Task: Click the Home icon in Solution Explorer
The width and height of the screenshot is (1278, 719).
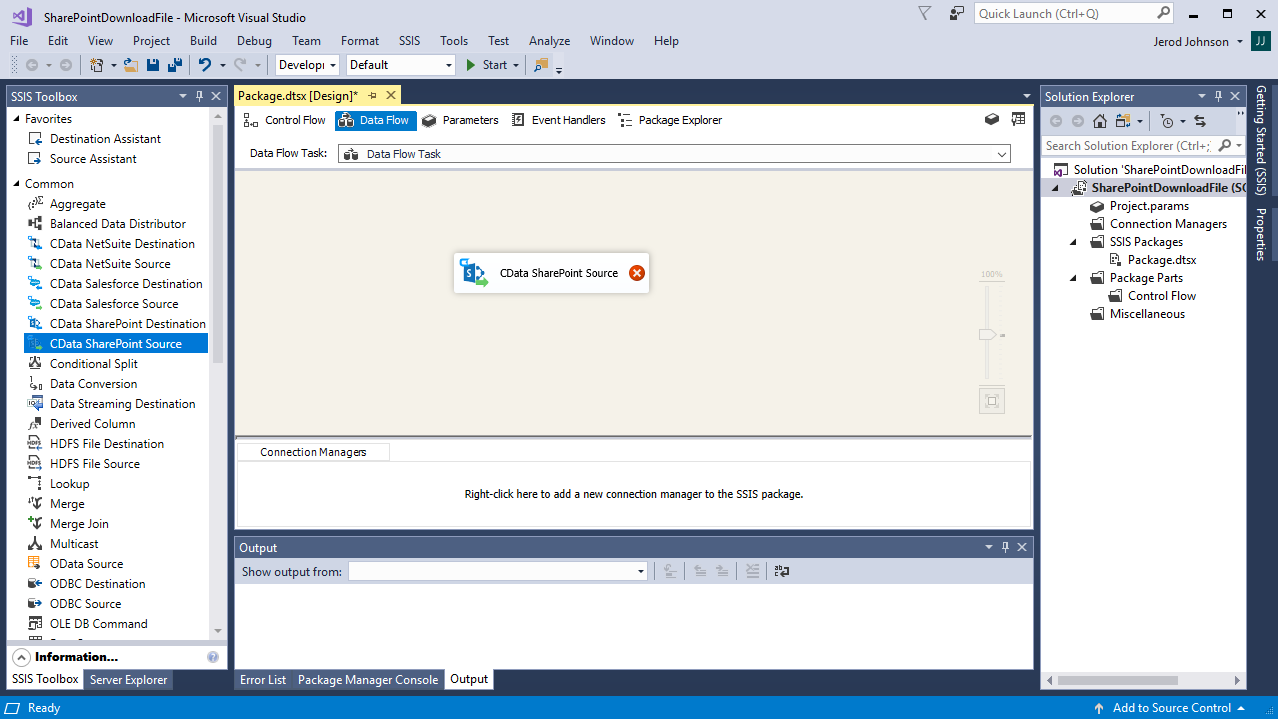Action: pos(1099,121)
